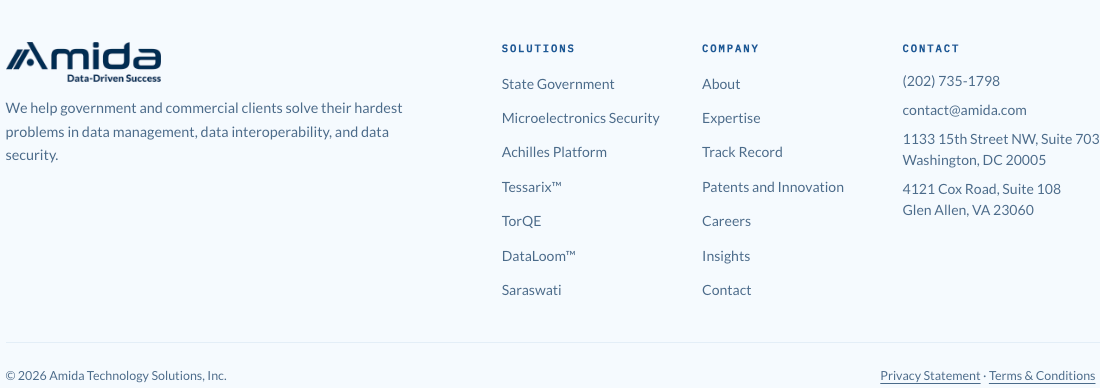View the Track Record page

742,152
